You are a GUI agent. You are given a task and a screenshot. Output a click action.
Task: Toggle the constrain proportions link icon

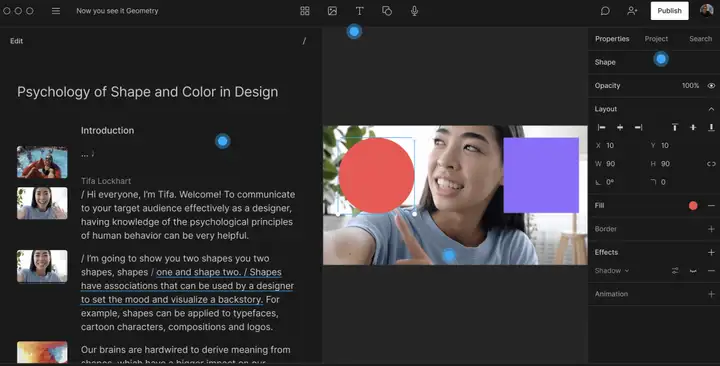click(x=711, y=164)
